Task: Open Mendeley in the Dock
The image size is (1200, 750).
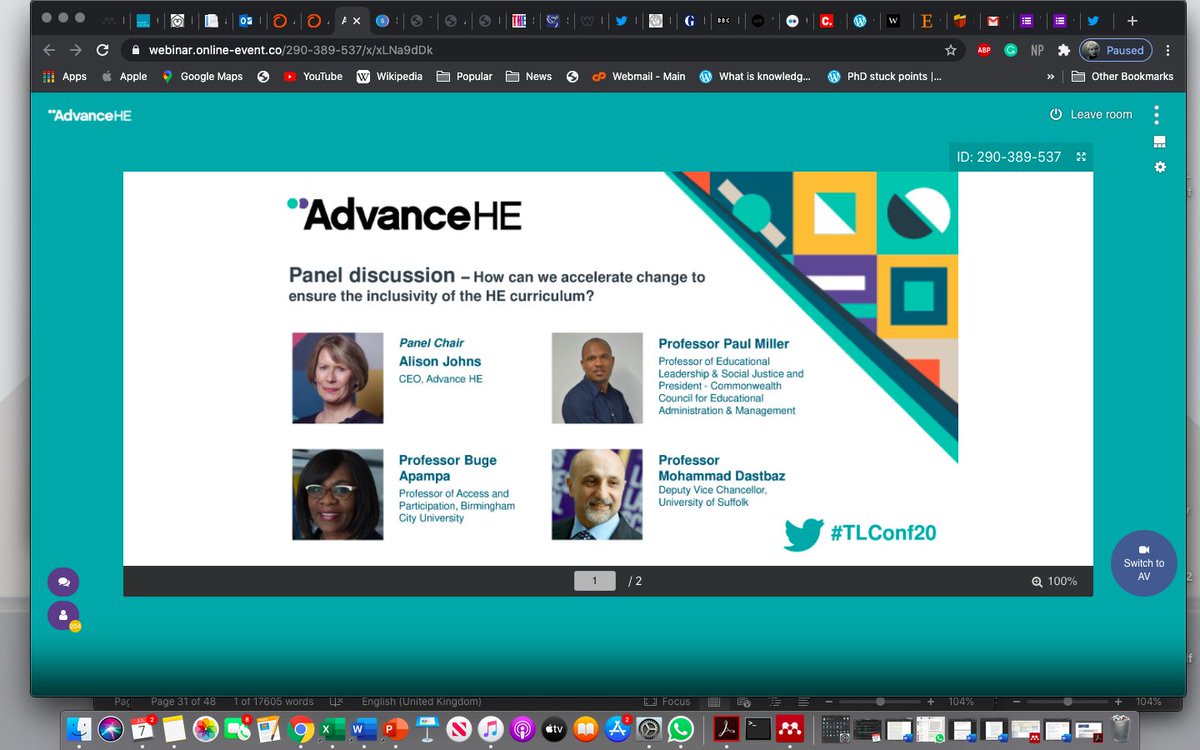Action: 789,729
